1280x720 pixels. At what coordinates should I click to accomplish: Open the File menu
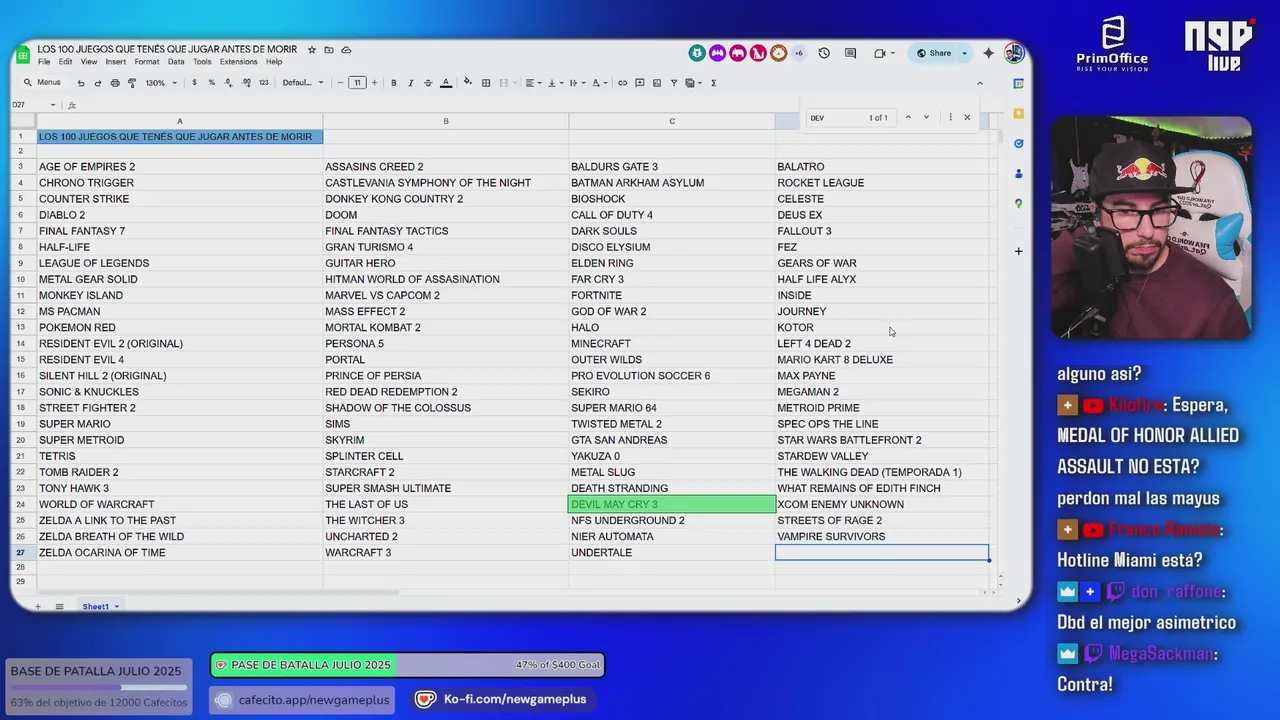tap(44, 62)
